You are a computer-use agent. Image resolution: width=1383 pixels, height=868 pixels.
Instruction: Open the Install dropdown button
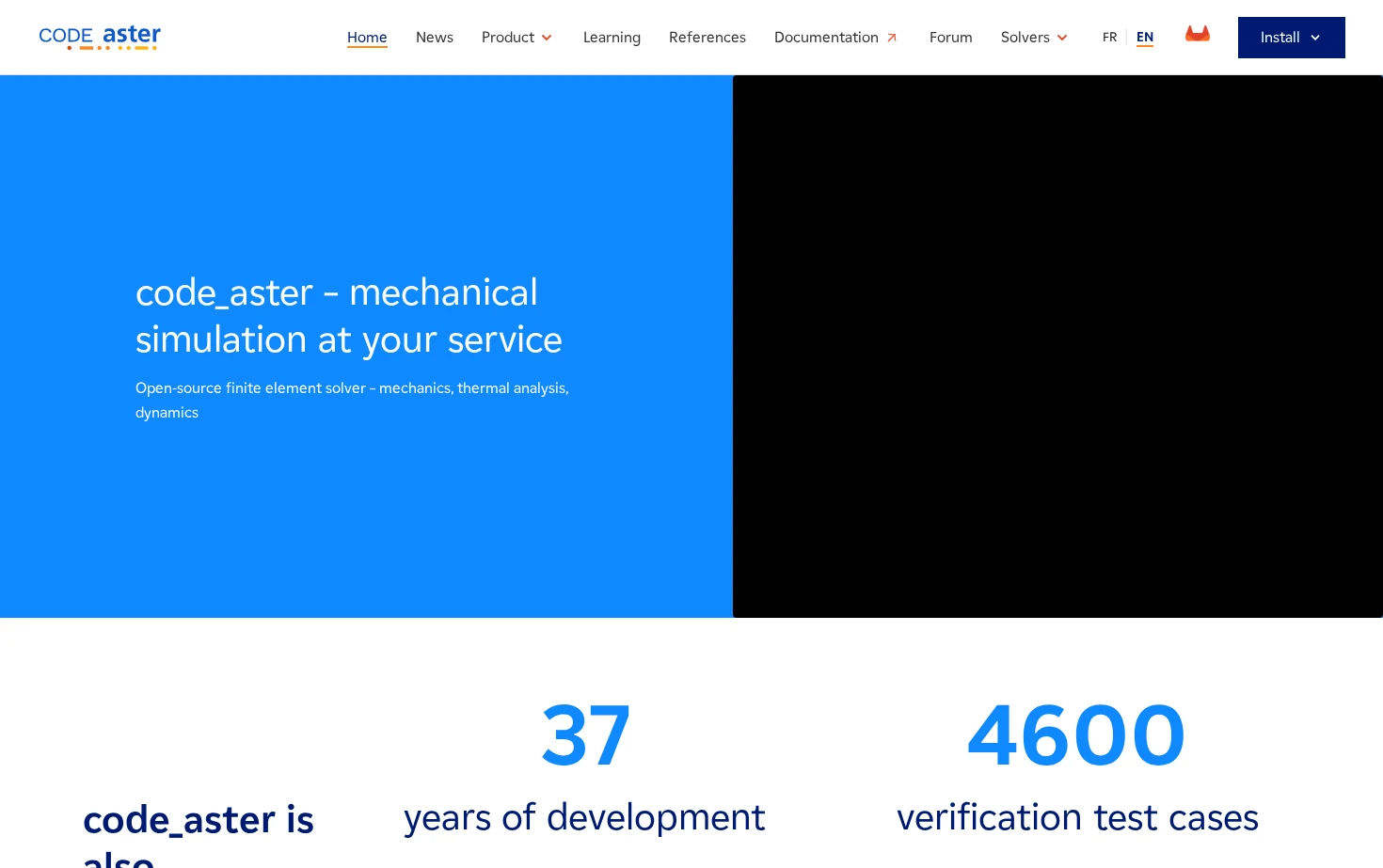click(1291, 38)
